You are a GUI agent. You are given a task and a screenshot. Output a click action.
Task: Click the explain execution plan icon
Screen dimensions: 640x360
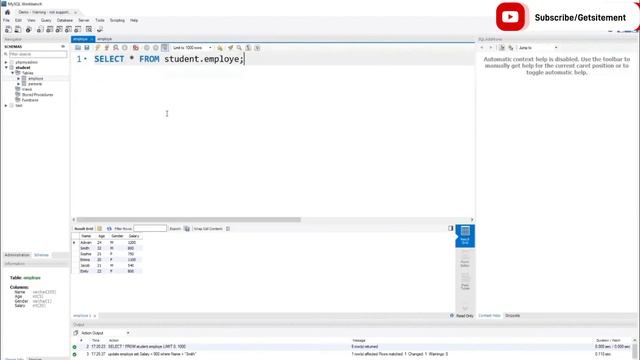click(x=116, y=48)
